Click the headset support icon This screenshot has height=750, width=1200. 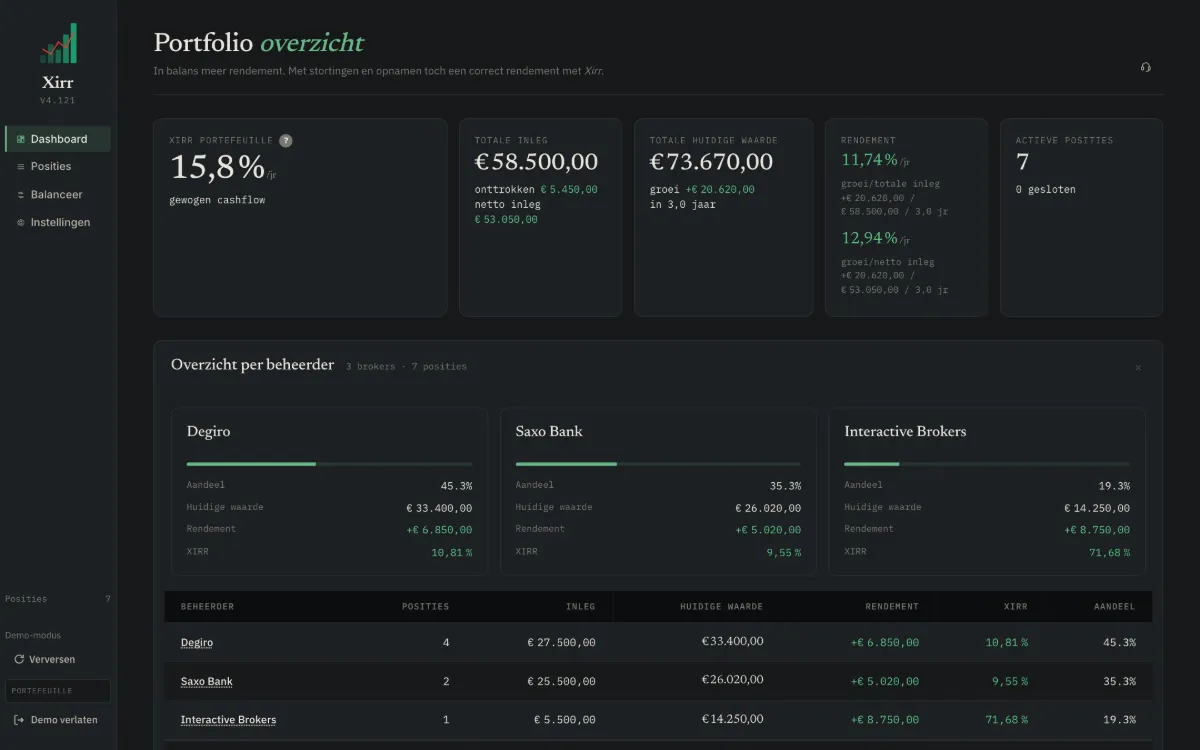1146,68
